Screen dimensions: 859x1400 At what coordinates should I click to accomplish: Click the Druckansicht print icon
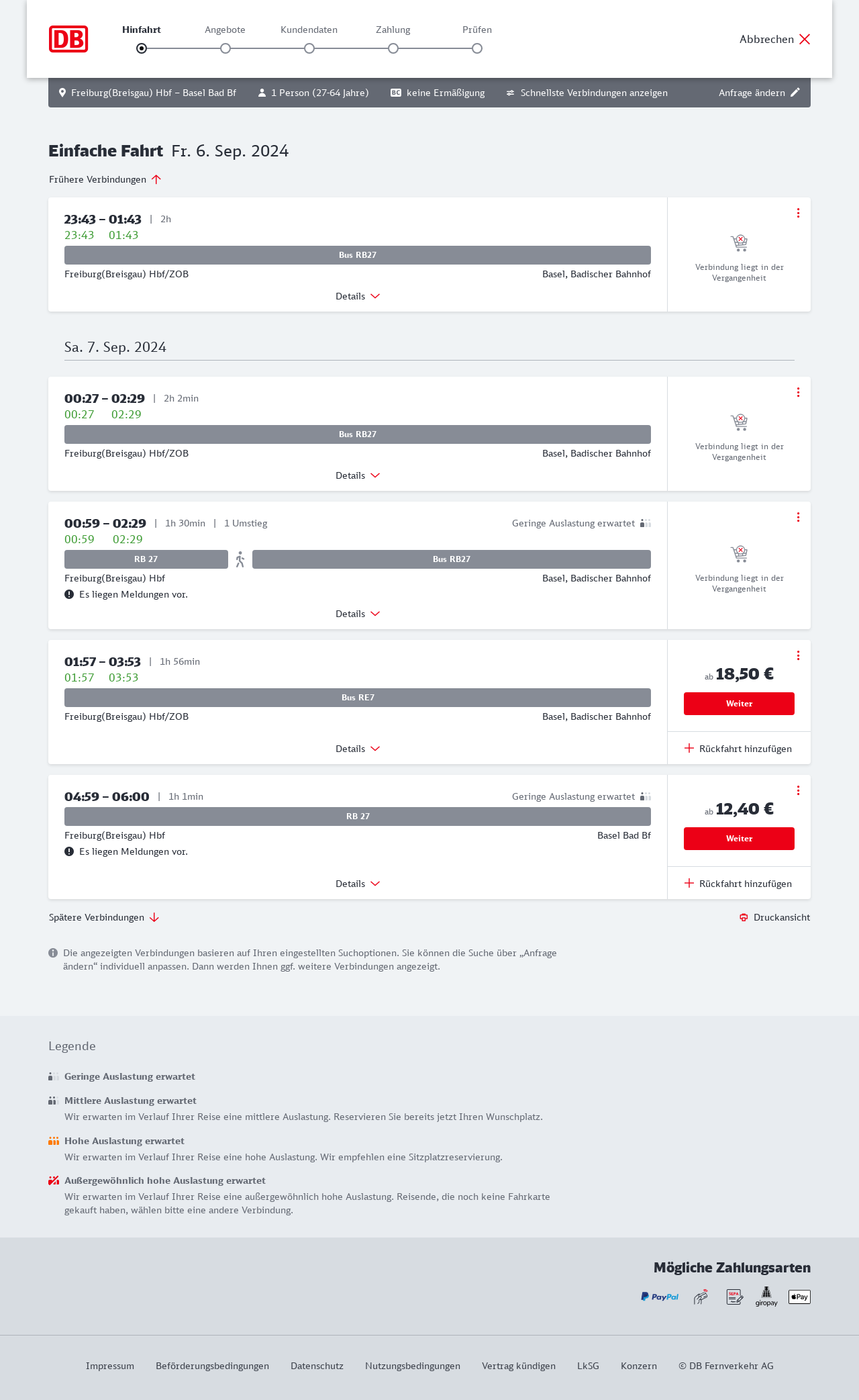(744, 917)
